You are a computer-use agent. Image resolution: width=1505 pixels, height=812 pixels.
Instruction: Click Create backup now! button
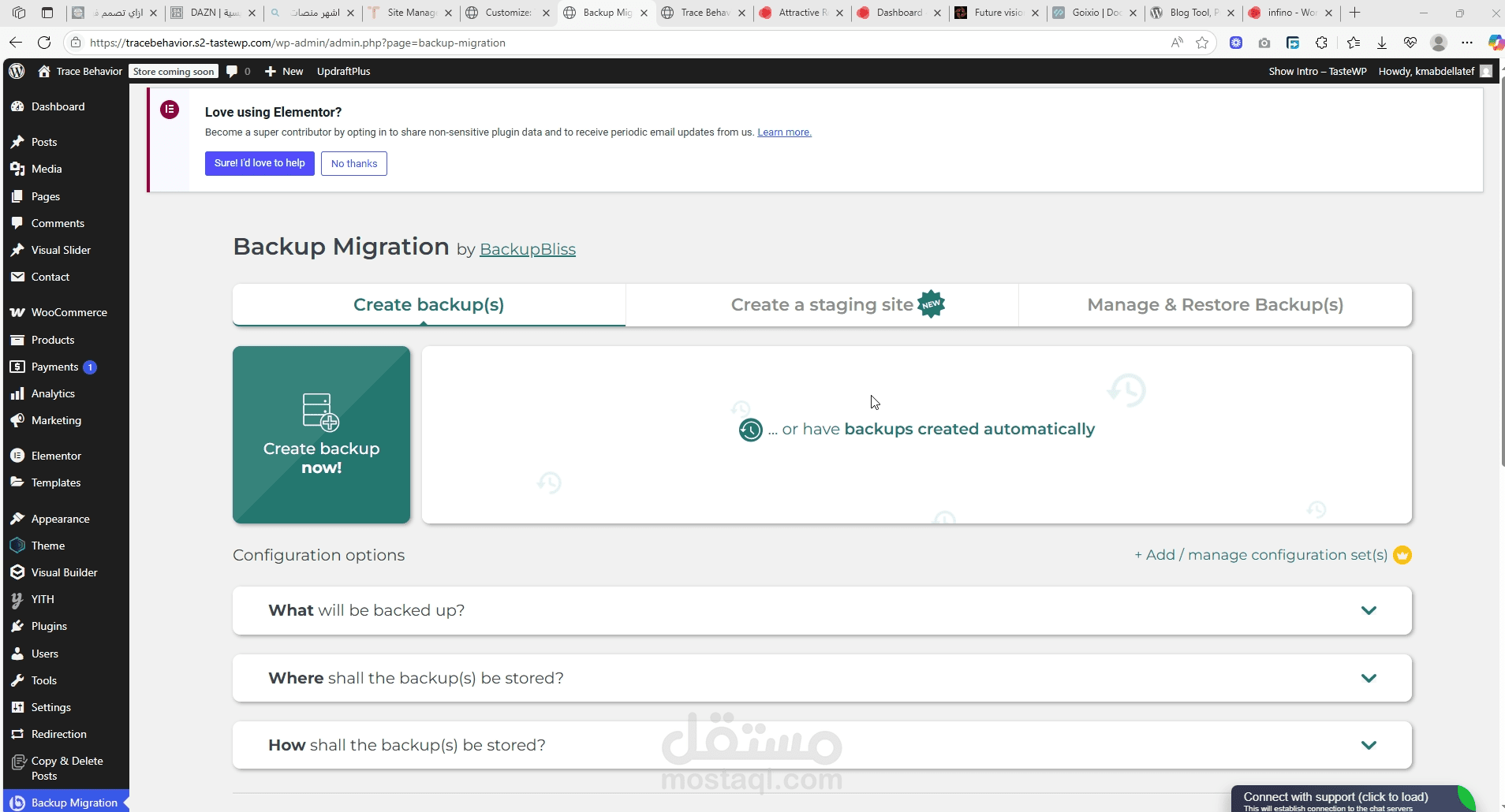(x=321, y=434)
